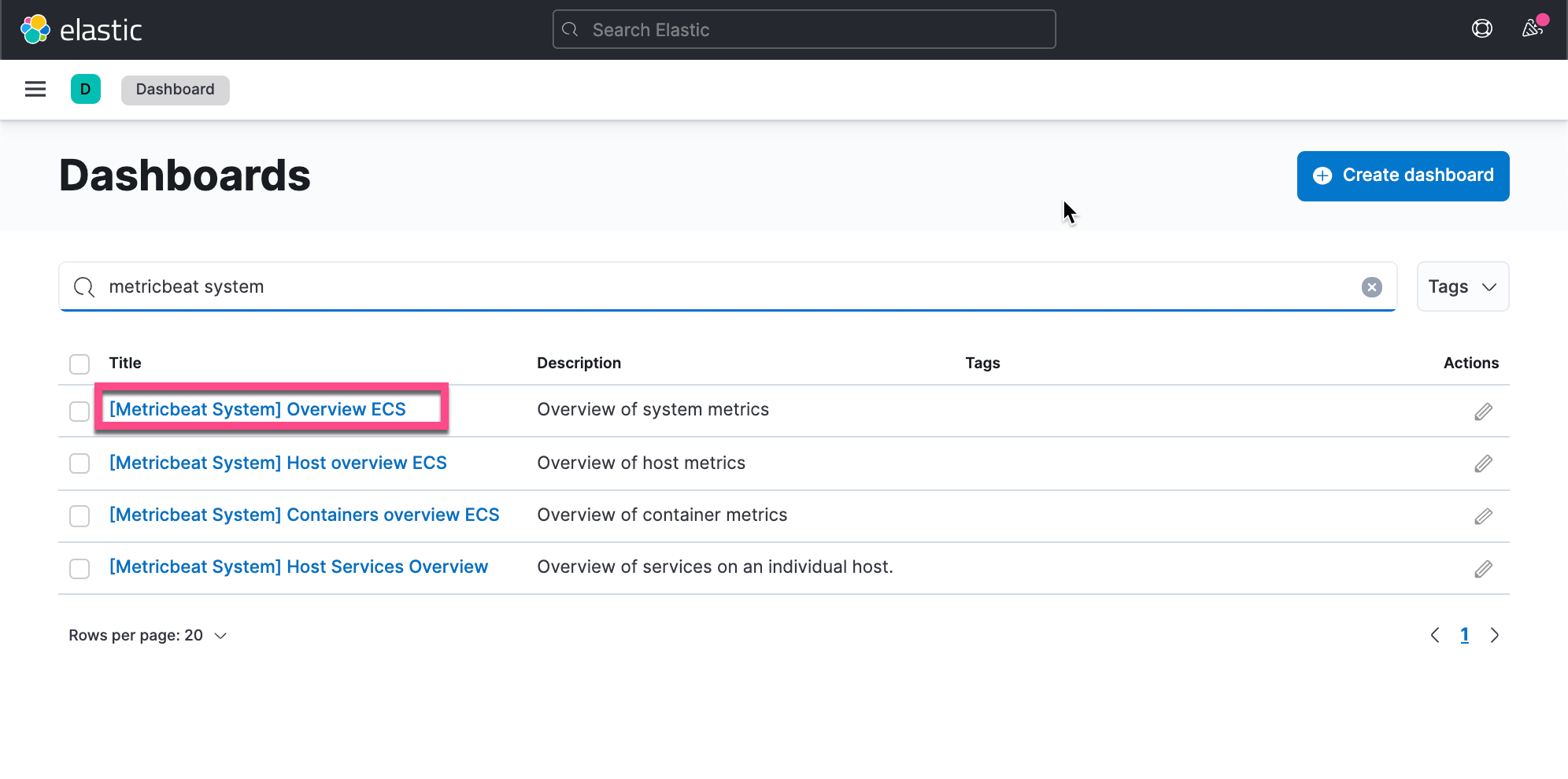The image size is (1568, 779).
Task: Click the Tags column header
Action: pyautogui.click(x=983, y=363)
